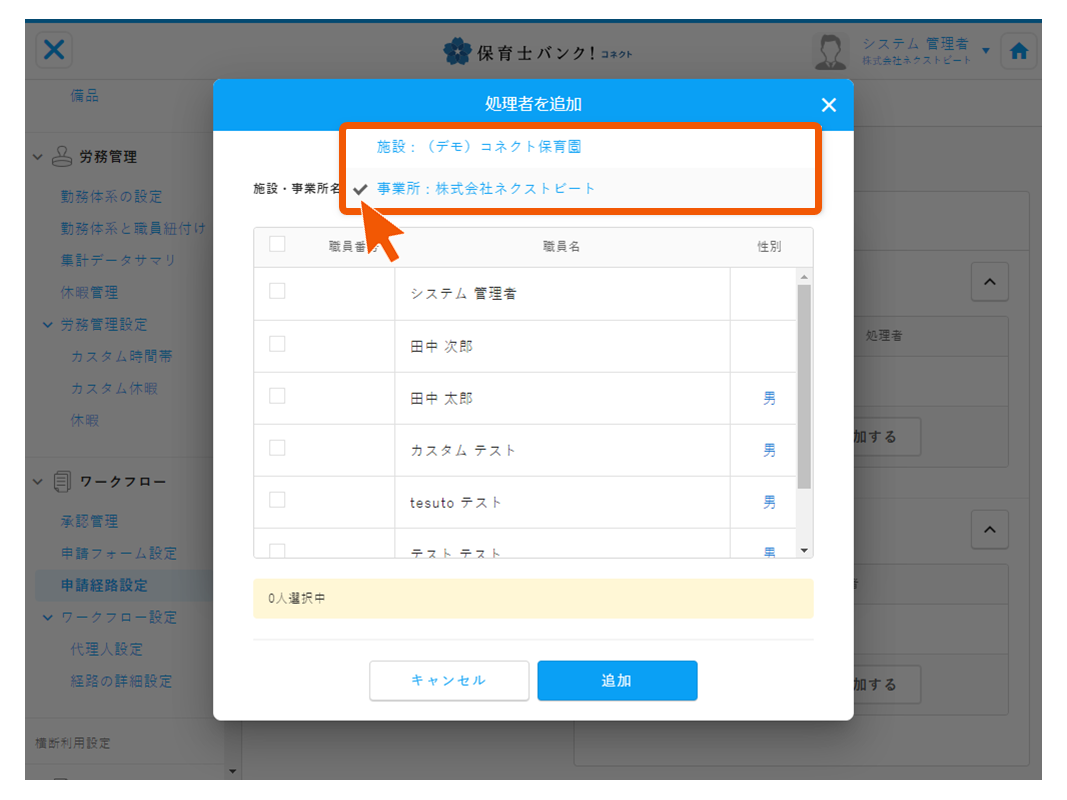Toggle the select-all checkbox in table header
Image resolution: width=1067 pixels, height=800 pixels.
tap(277, 244)
